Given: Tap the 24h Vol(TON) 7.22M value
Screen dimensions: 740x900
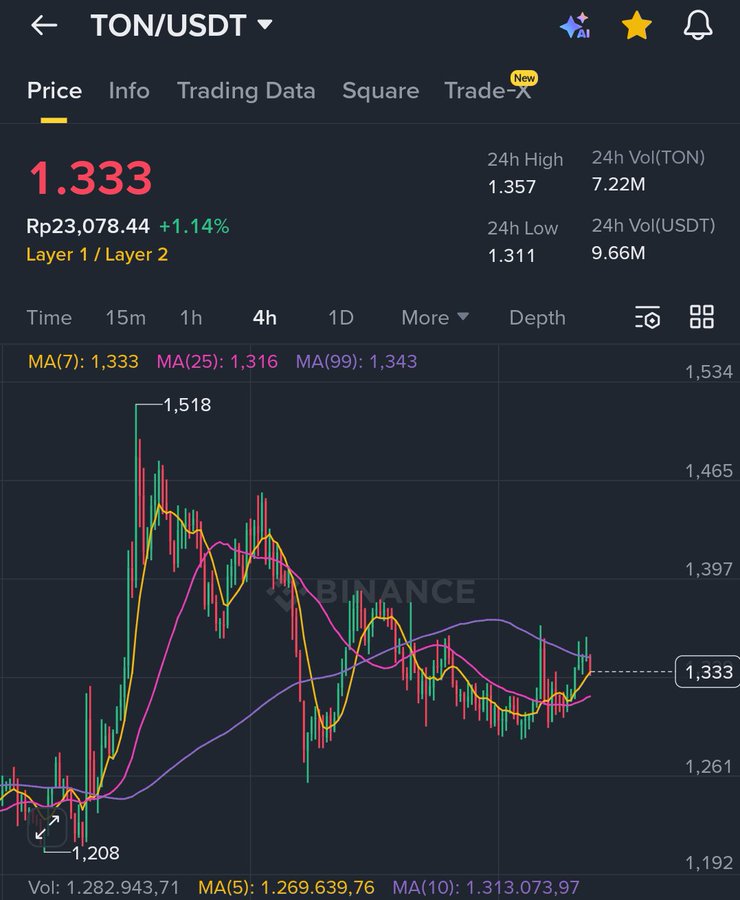Looking at the screenshot, I should pyautogui.click(x=618, y=184).
